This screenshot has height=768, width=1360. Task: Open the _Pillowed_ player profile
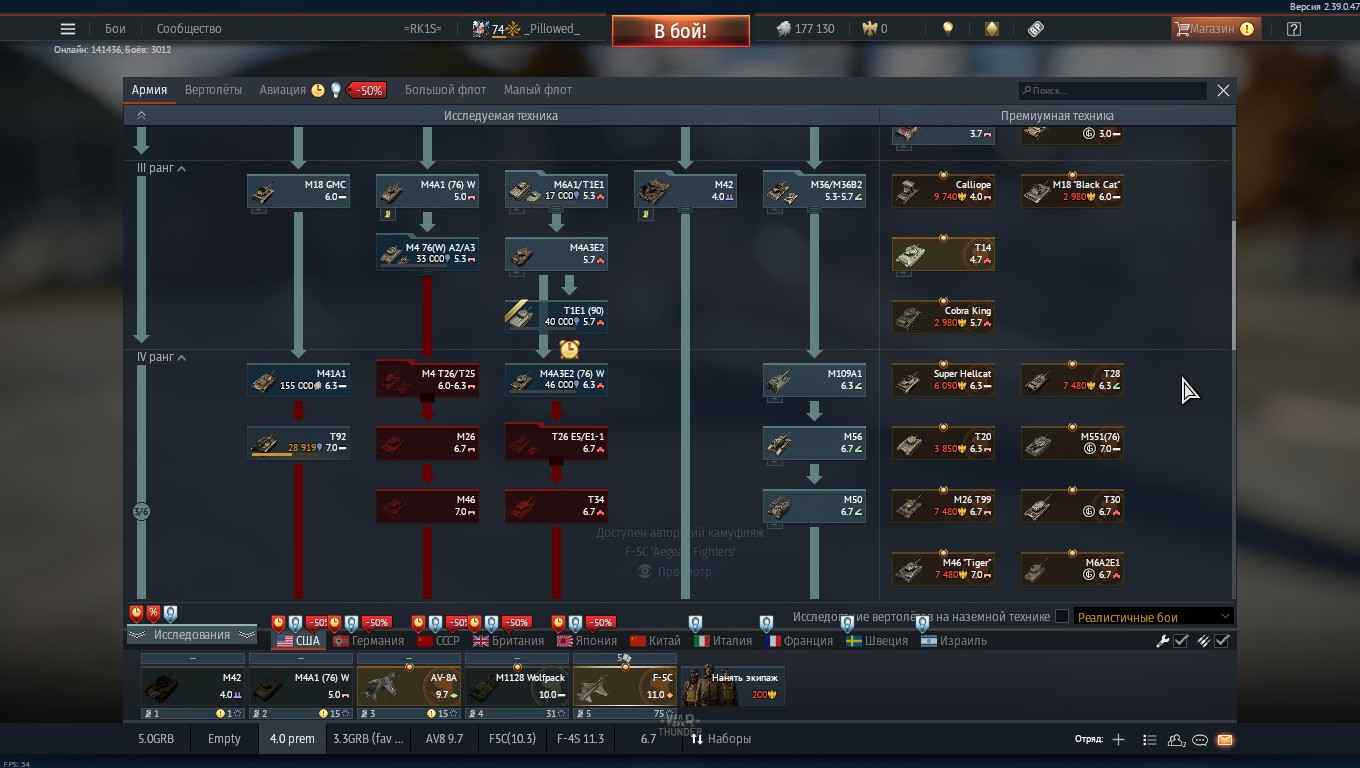point(551,29)
